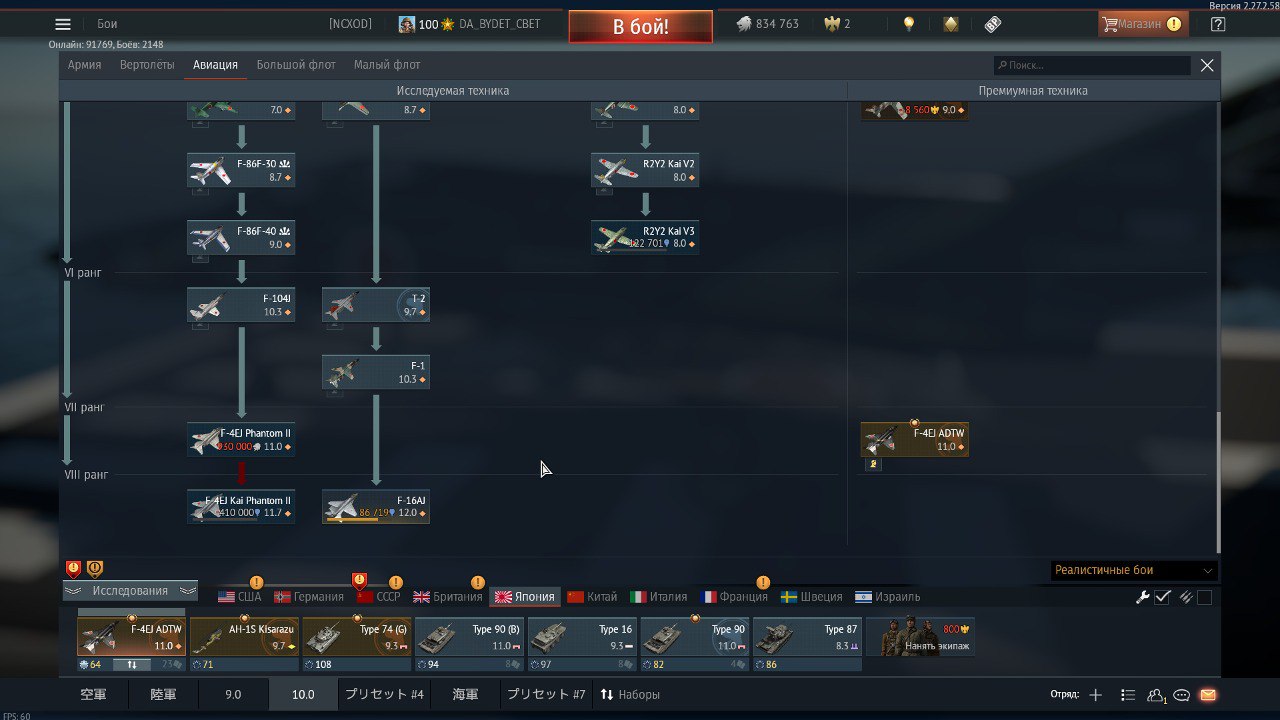Image resolution: width=1280 pixels, height=720 pixels.
Task: Switch to the 9.0 preset
Action: point(233,695)
